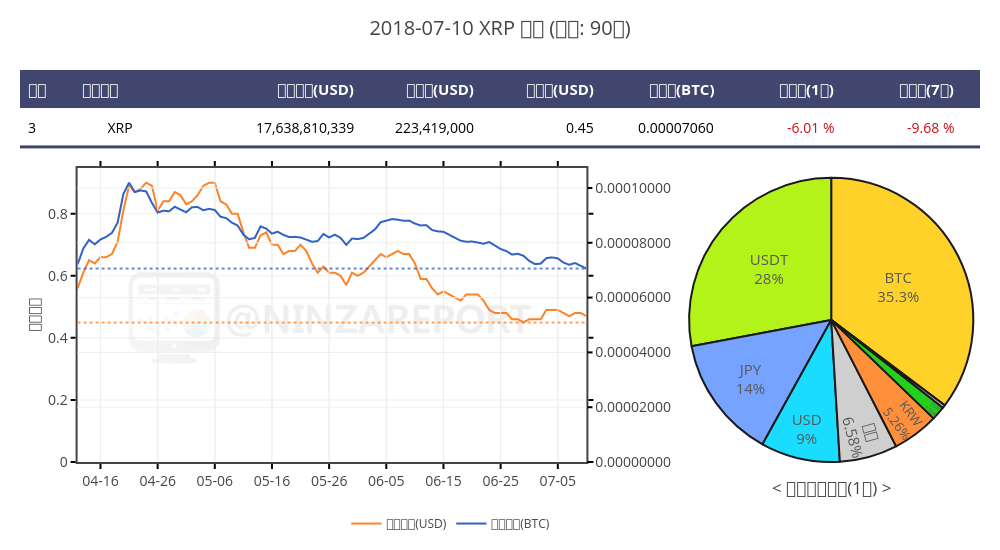The image size is (1000, 550).
Task: Toggle the blue BTC price legend entry
Action: [x=503, y=524]
